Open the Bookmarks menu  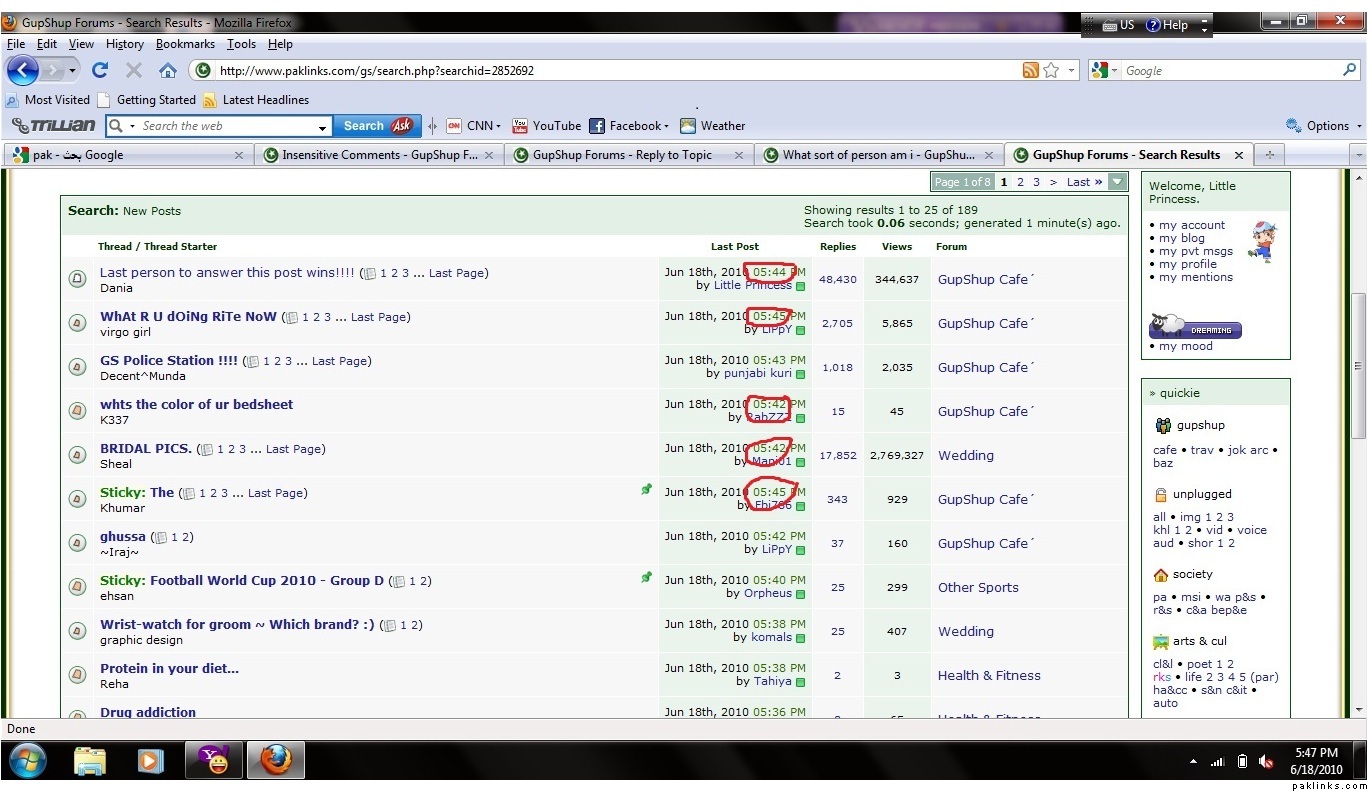tap(185, 44)
